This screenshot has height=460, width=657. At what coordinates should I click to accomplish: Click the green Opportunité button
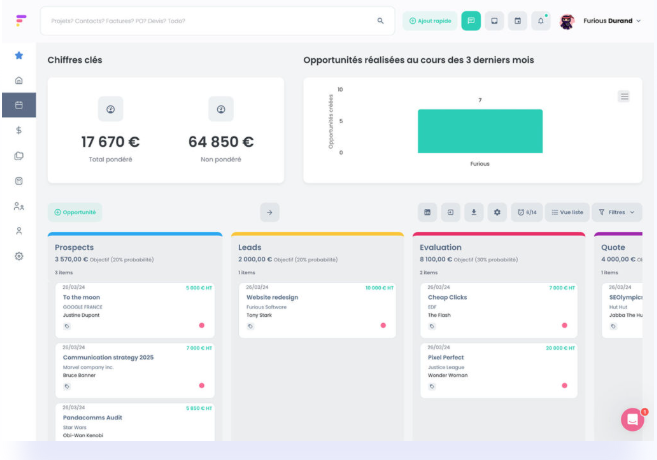point(75,212)
